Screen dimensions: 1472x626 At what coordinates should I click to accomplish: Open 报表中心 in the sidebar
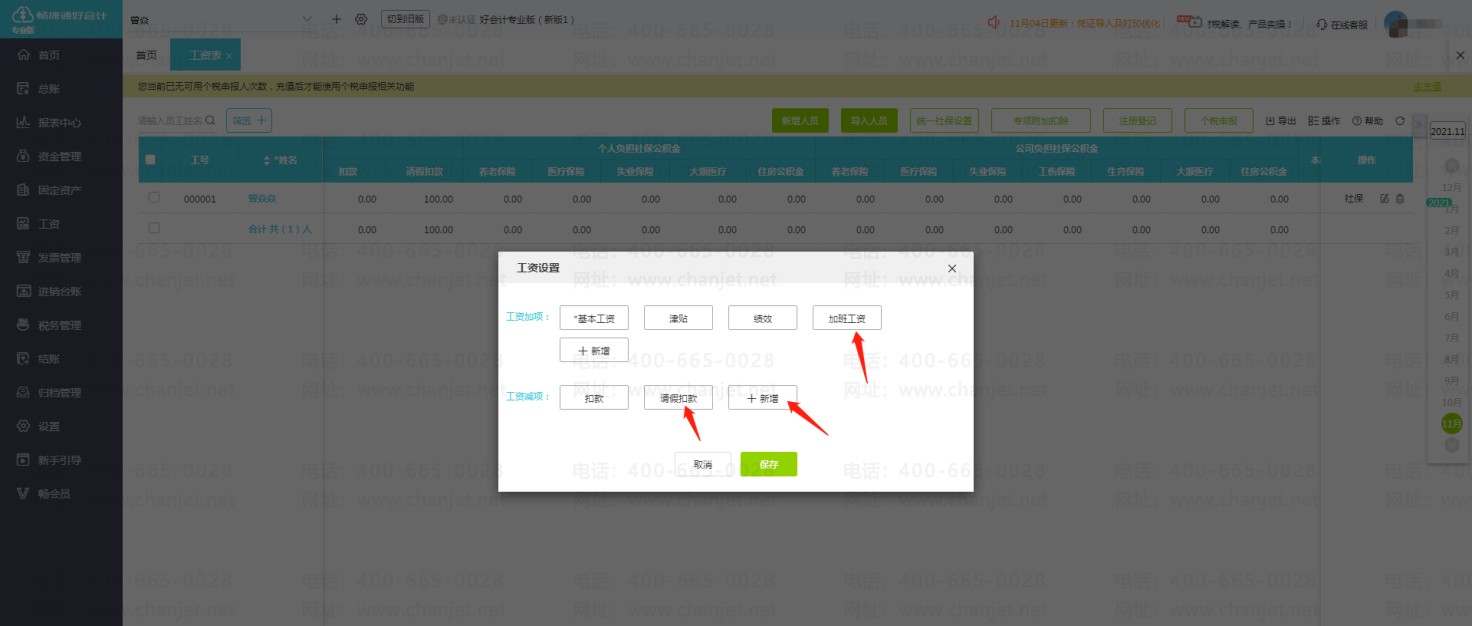tap(60, 123)
